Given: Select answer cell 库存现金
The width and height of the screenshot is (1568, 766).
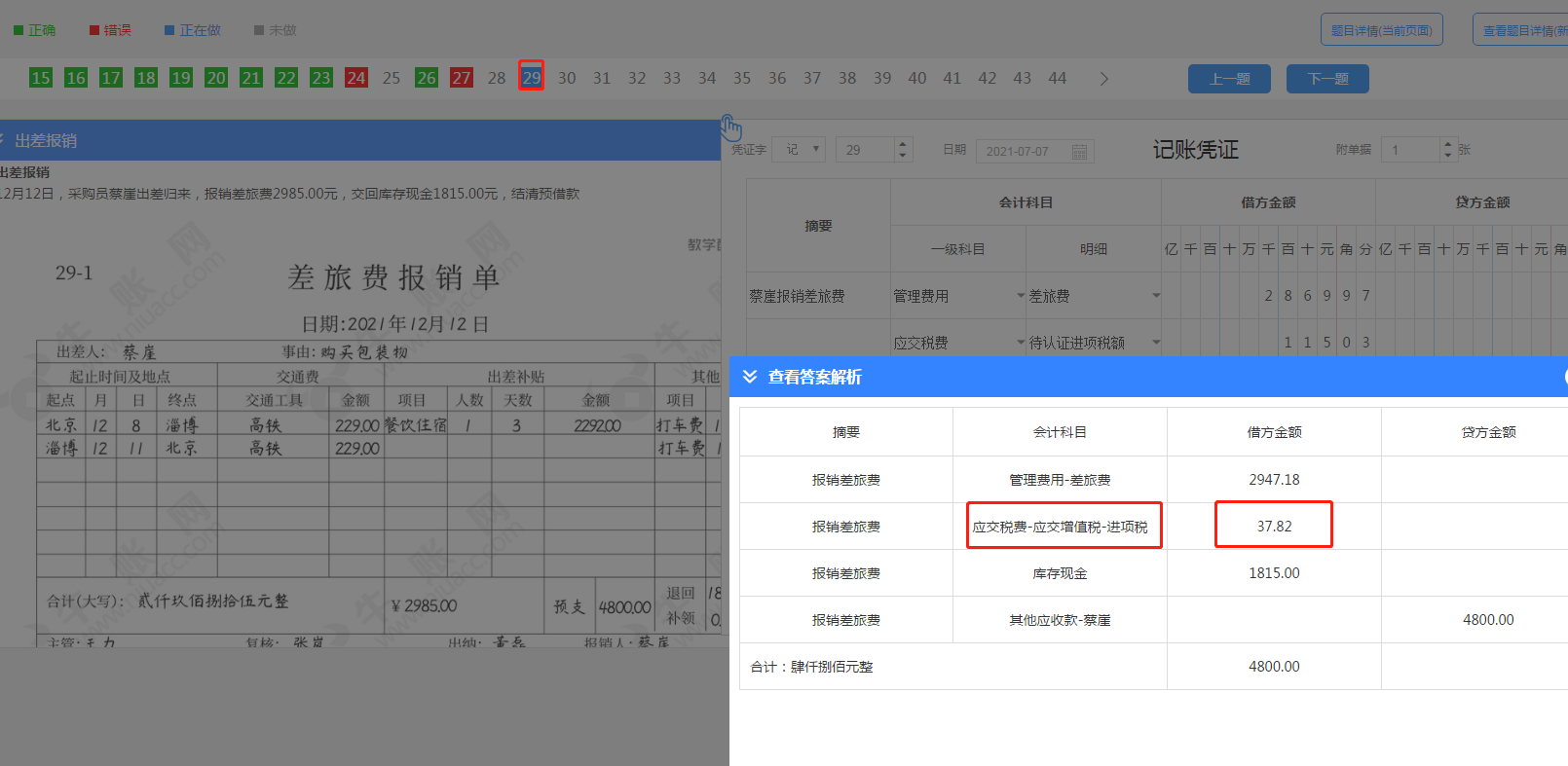Looking at the screenshot, I should tap(1060, 573).
